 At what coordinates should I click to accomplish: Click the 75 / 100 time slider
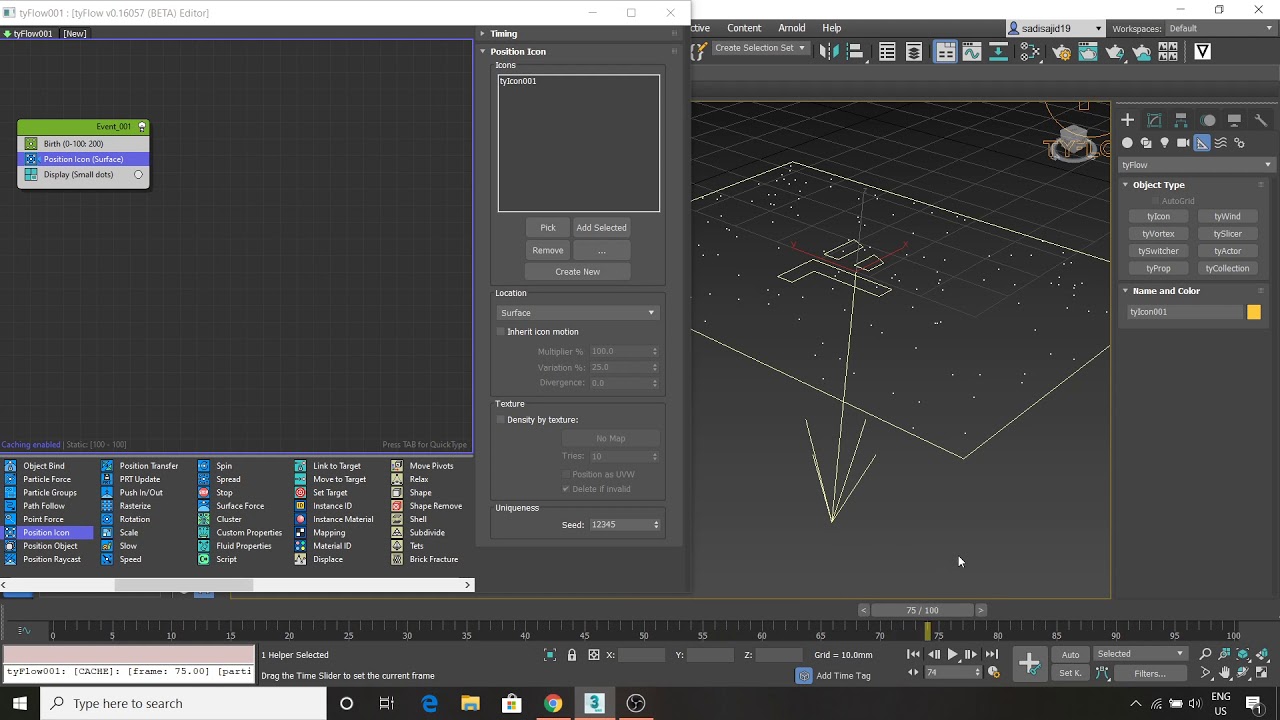coord(922,610)
